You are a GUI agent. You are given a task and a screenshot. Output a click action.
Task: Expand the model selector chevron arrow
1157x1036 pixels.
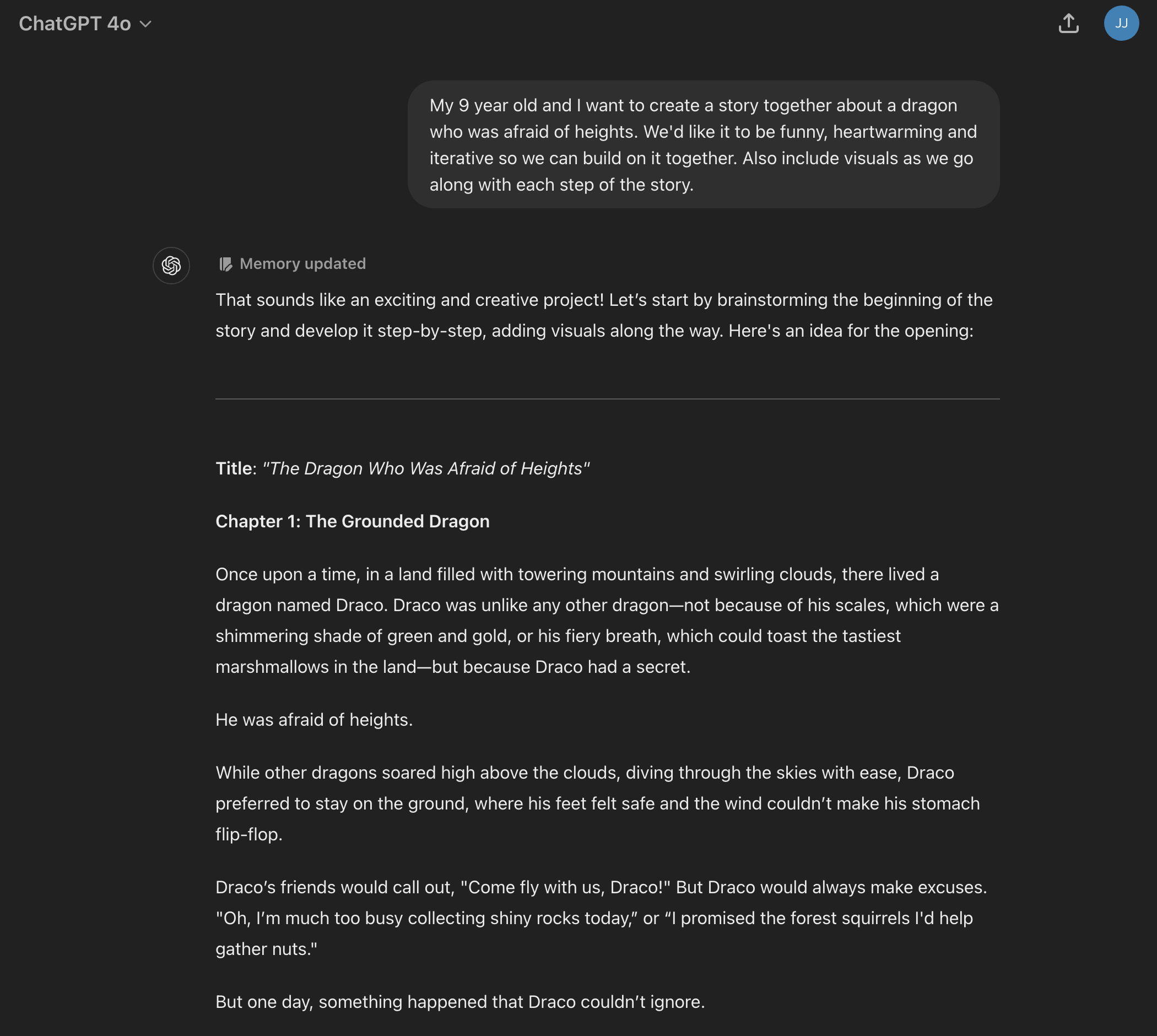pos(145,24)
